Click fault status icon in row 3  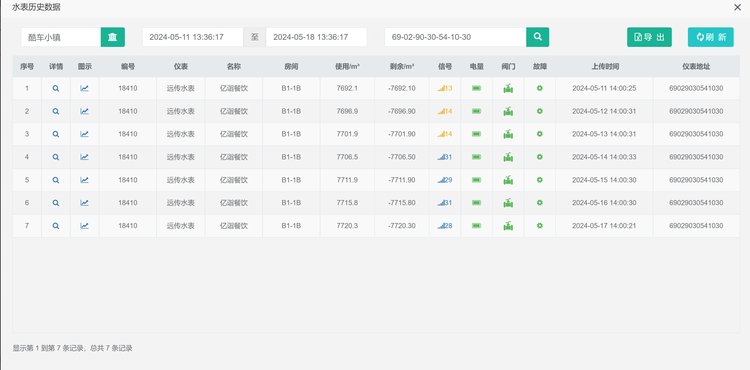[540, 134]
